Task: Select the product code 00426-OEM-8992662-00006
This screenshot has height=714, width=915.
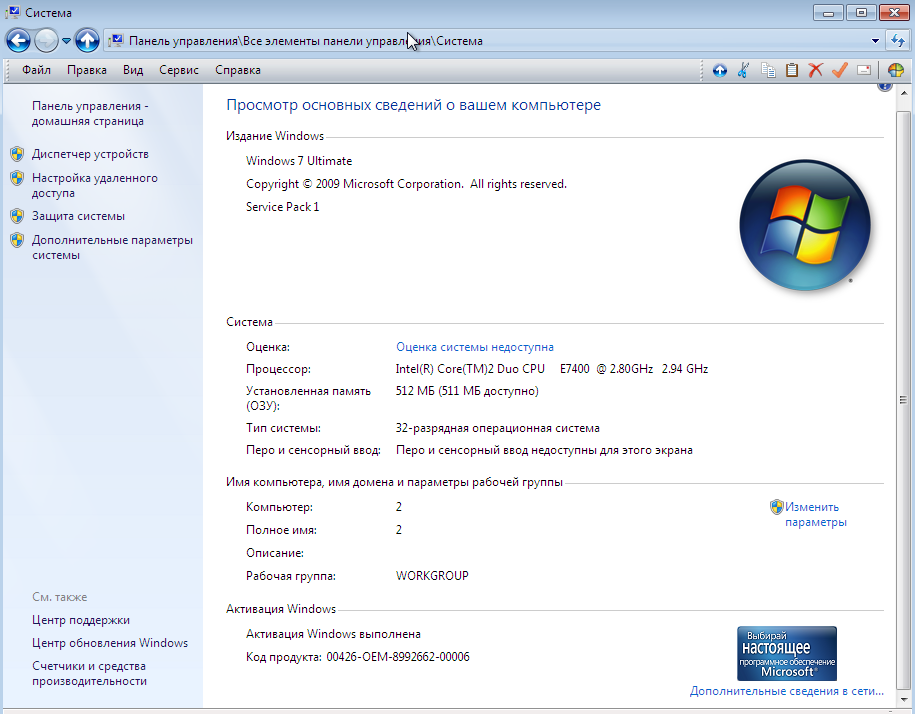Action: 398,657
